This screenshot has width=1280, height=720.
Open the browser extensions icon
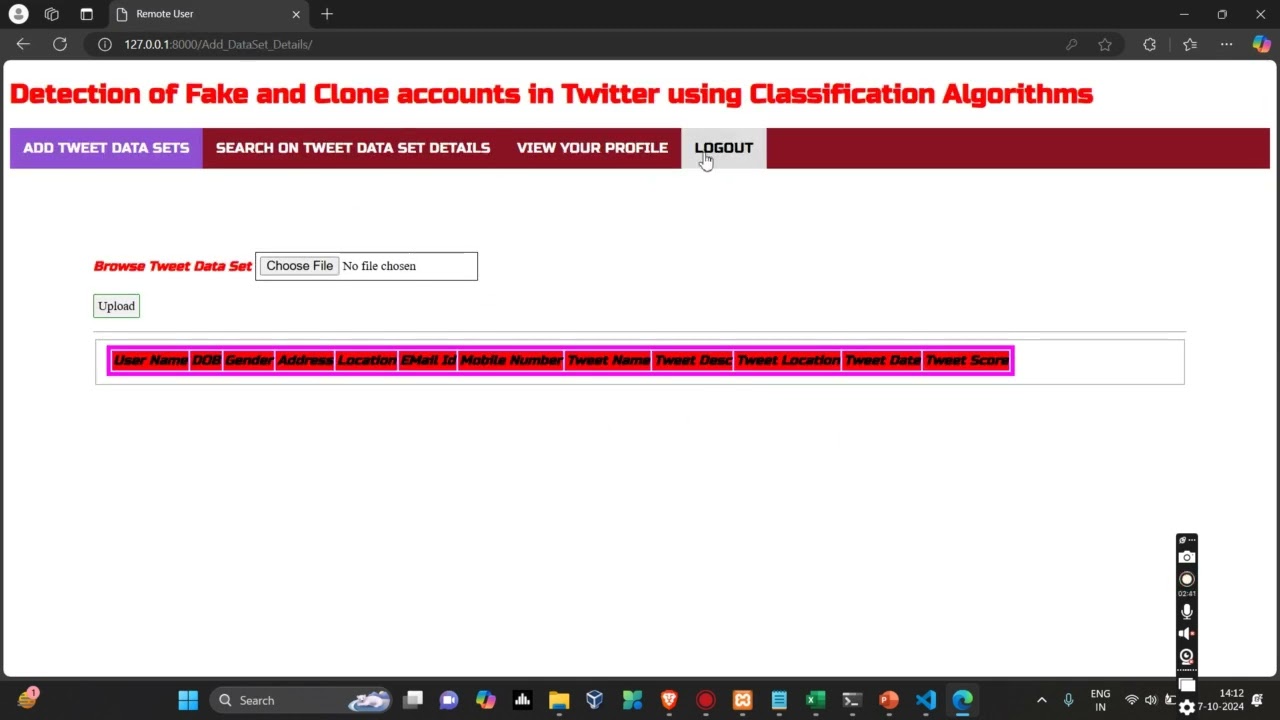pyautogui.click(x=1149, y=44)
